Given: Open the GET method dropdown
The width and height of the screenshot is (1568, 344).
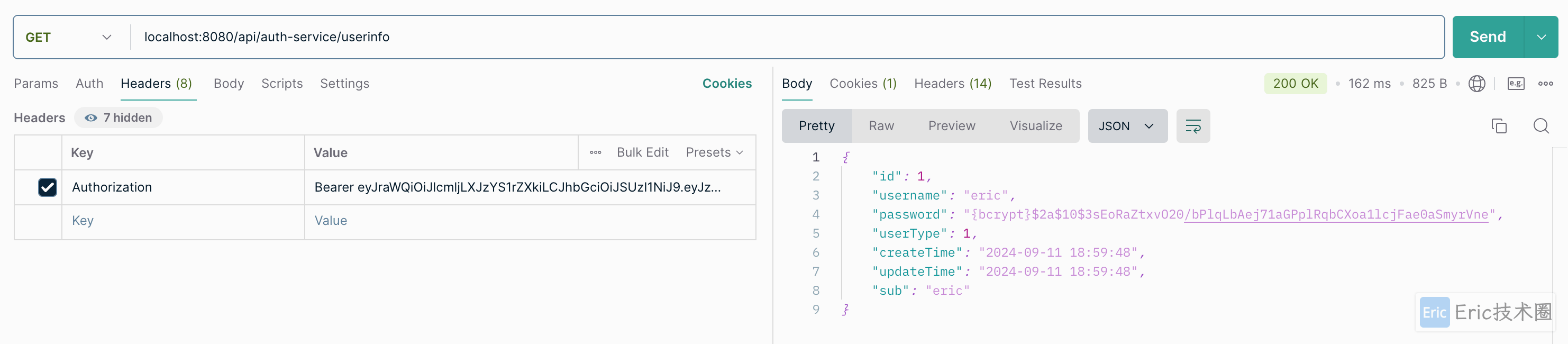Looking at the screenshot, I should [x=68, y=37].
